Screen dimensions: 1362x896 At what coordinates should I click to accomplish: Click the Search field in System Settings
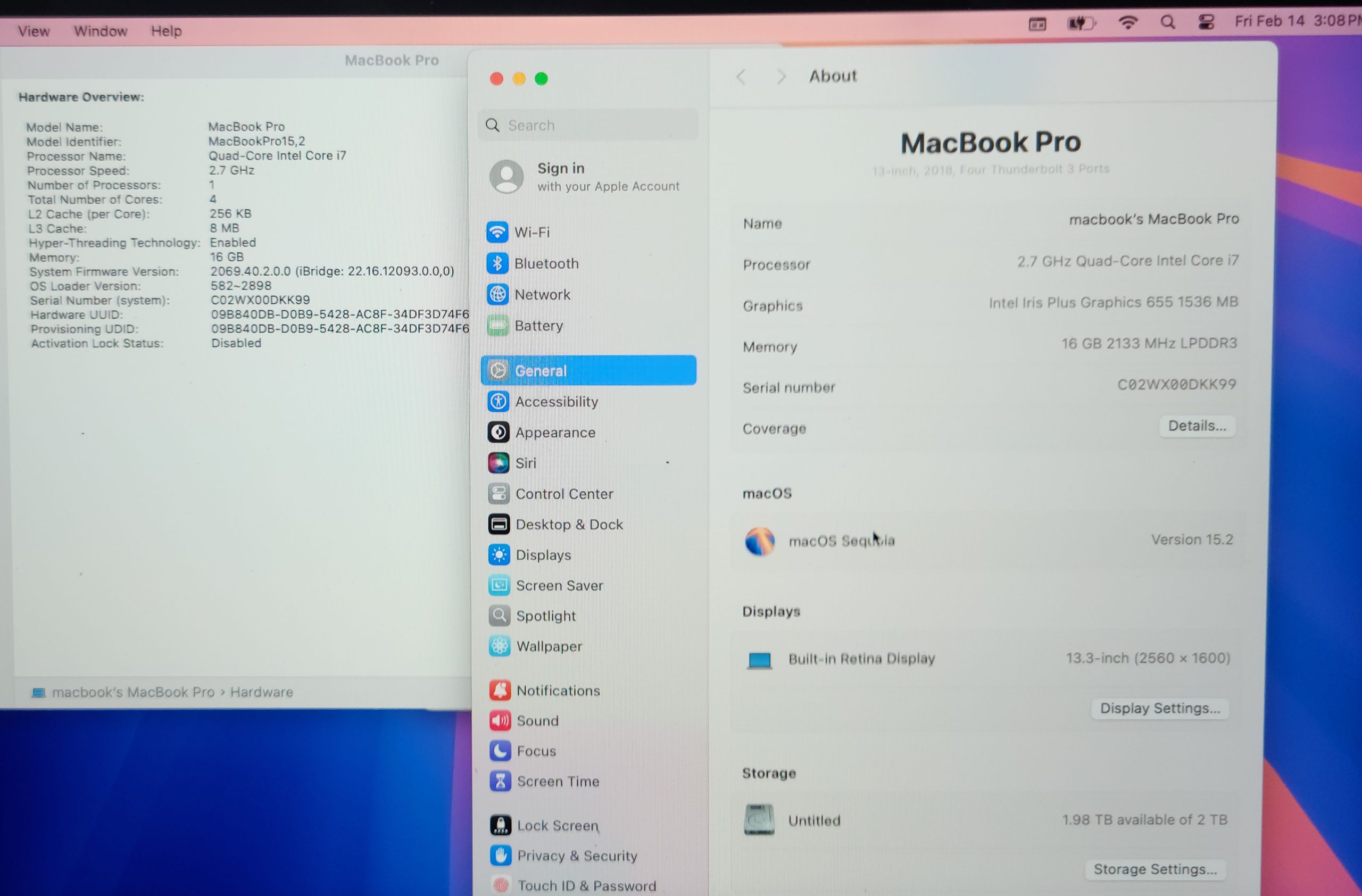coord(588,125)
